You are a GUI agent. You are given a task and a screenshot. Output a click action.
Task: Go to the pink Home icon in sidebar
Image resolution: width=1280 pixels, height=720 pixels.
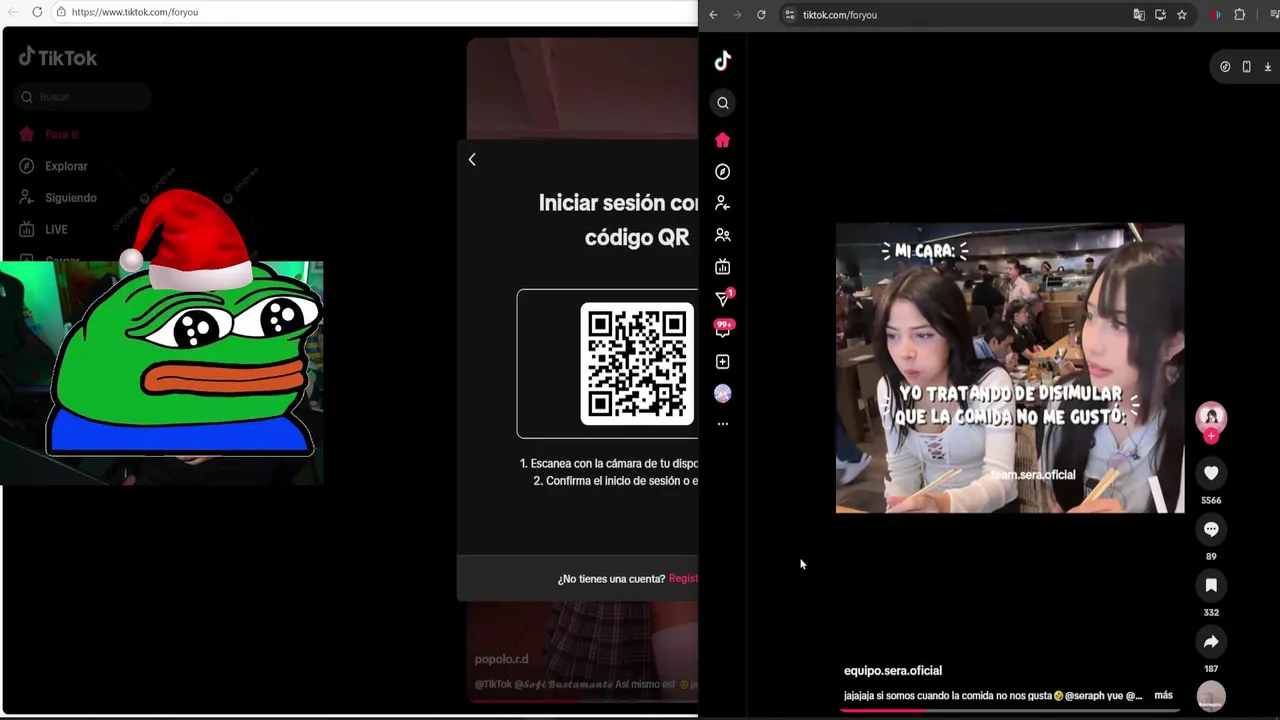pos(723,140)
